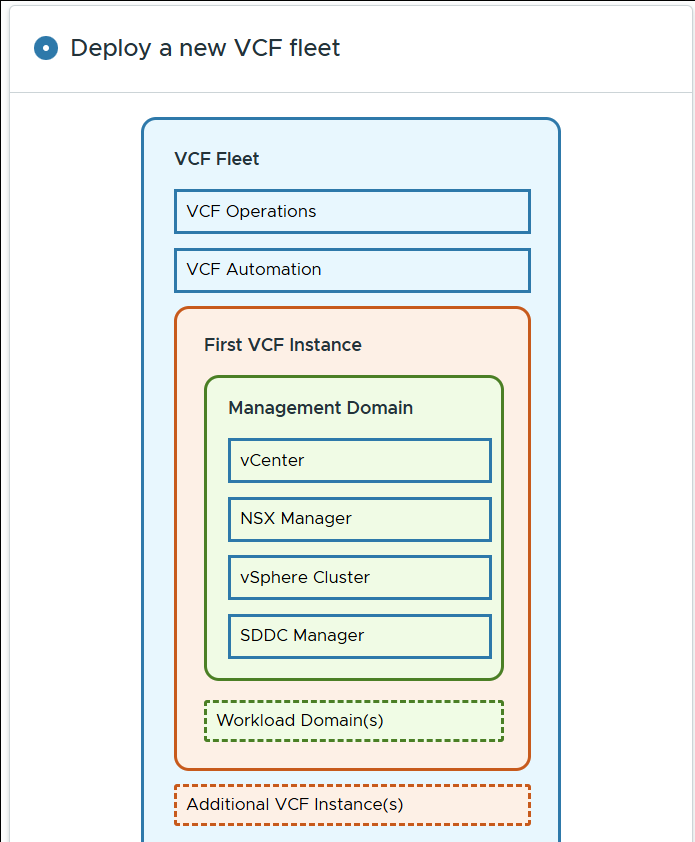The image size is (695, 842).
Task: Click the Management Domain heading
Action: [x=320, y=408]
